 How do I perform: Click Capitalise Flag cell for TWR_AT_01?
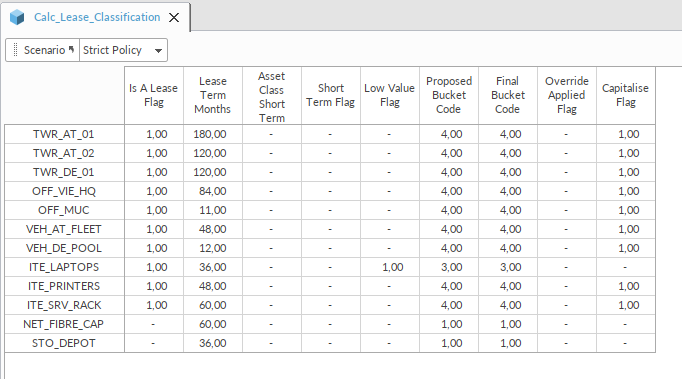[626, 134]
